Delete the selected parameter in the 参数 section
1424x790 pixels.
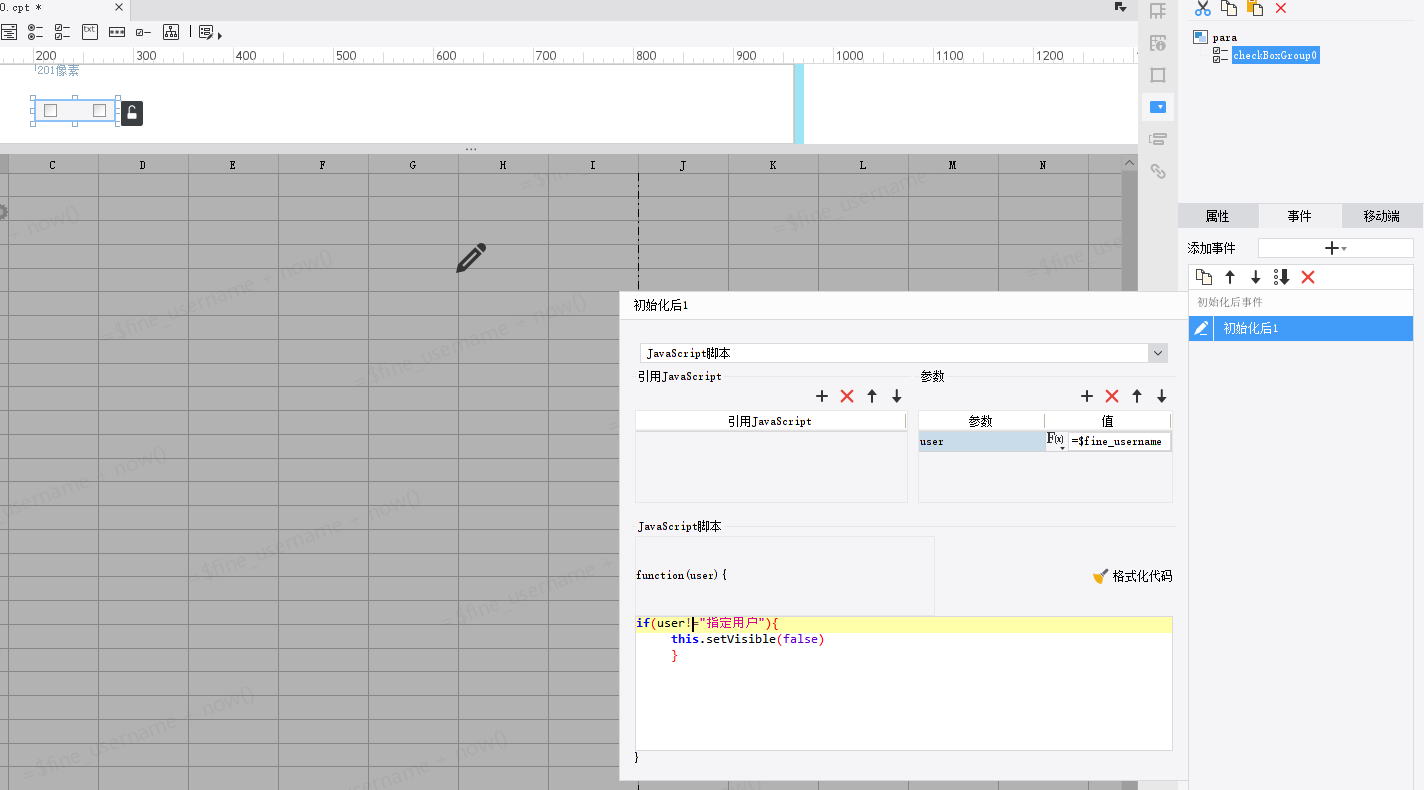(x=1112, y=396)
